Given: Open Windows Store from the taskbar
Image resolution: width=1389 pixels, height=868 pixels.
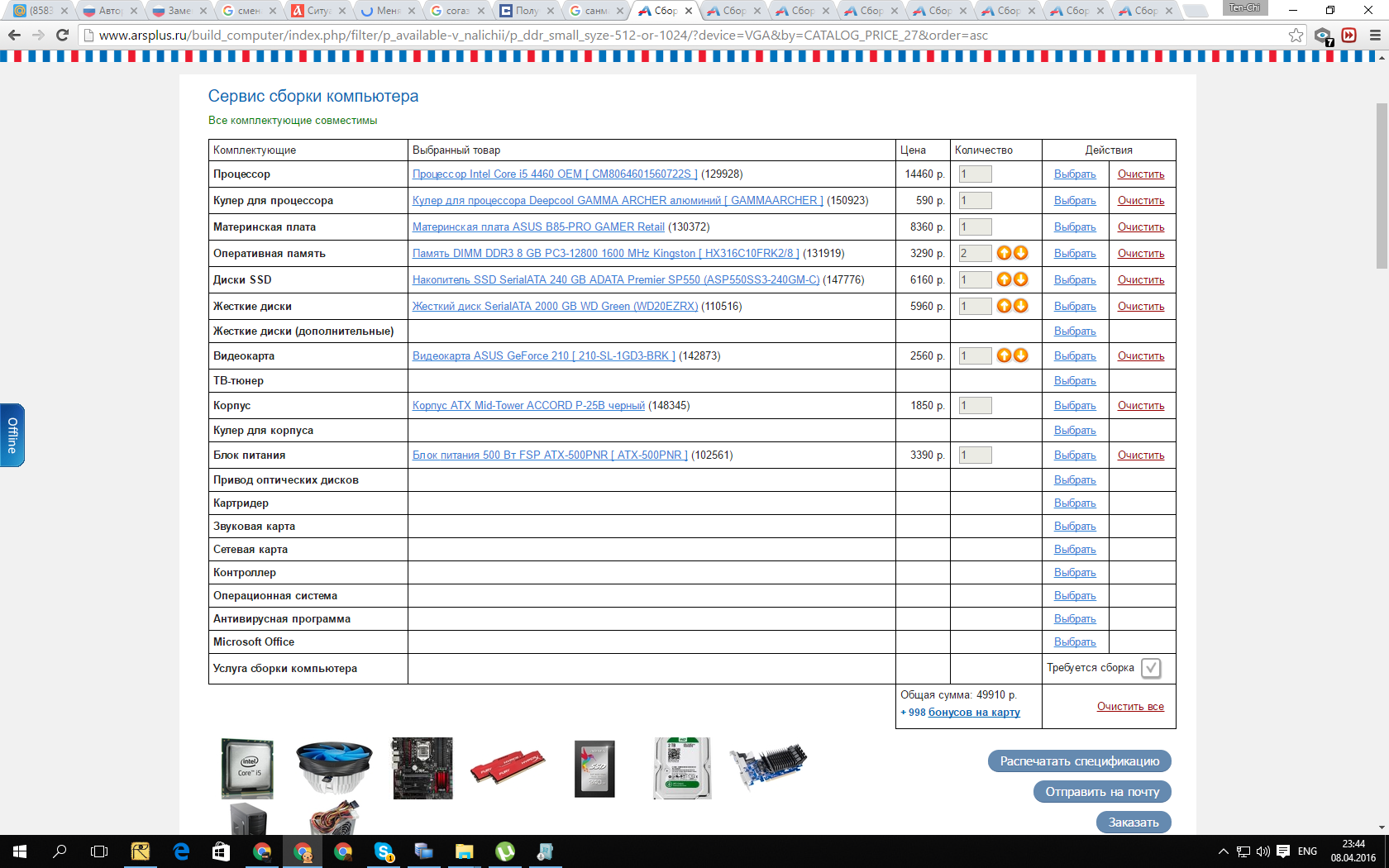Looking at the screenshot, I should (x=222, y=851).
